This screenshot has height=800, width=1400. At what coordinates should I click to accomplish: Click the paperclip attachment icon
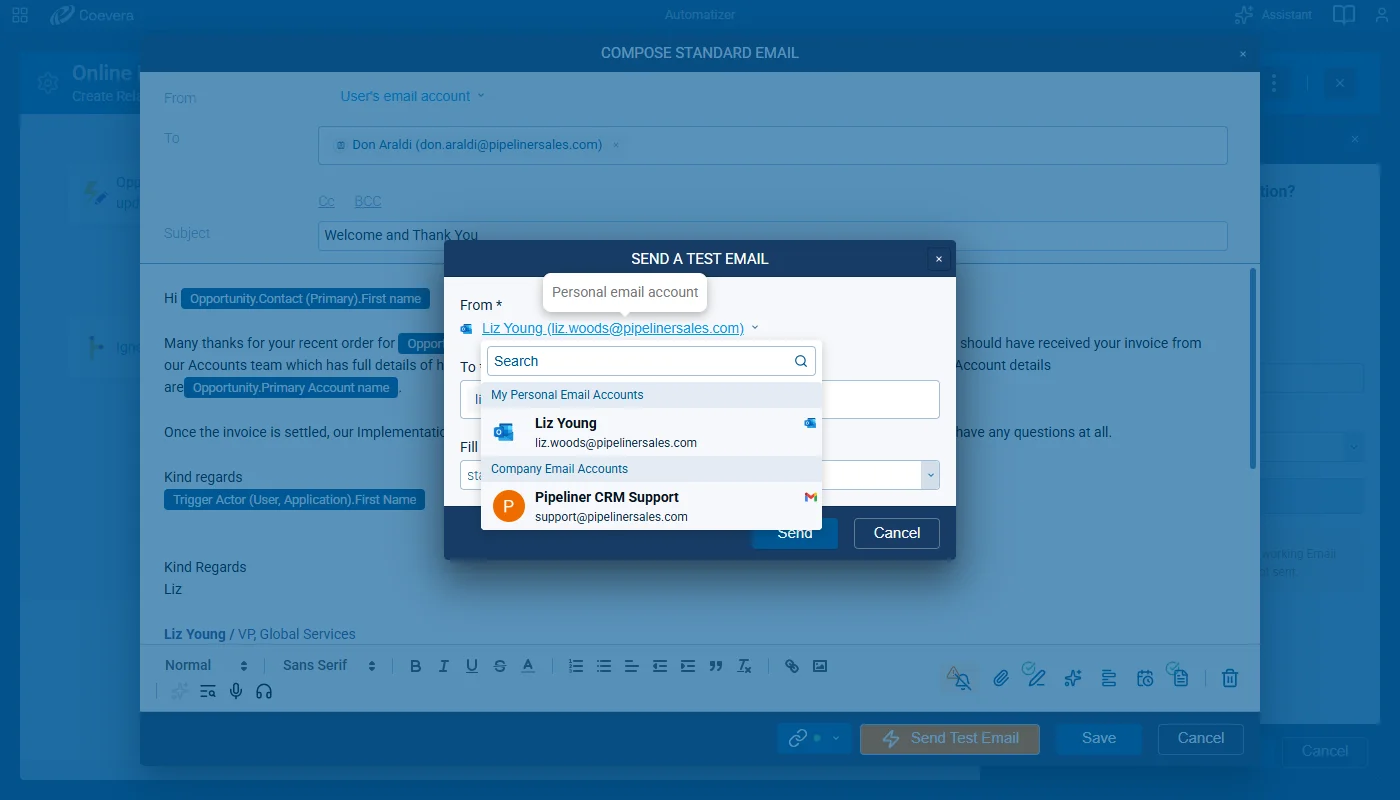click(x=1000, y=678)
